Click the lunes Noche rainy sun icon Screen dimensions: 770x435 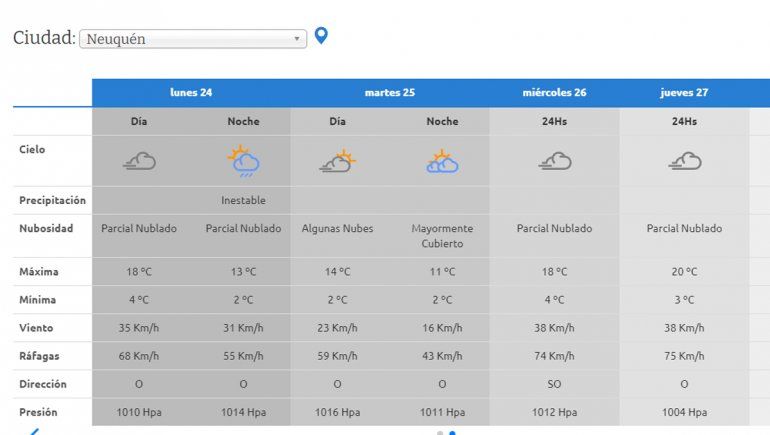[243, 161]
